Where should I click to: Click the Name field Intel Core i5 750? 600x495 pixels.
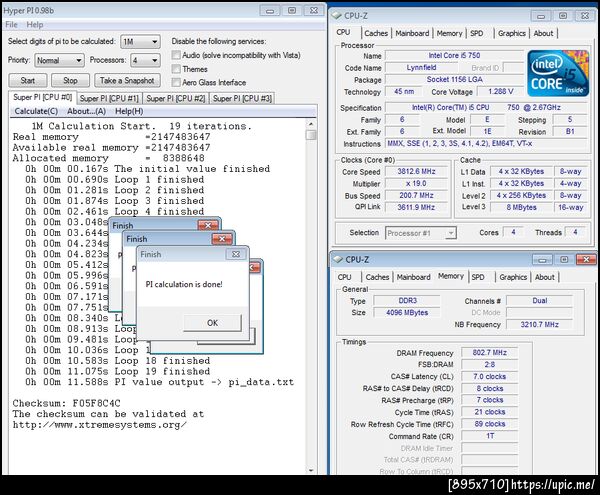click(x=454, y=55)
